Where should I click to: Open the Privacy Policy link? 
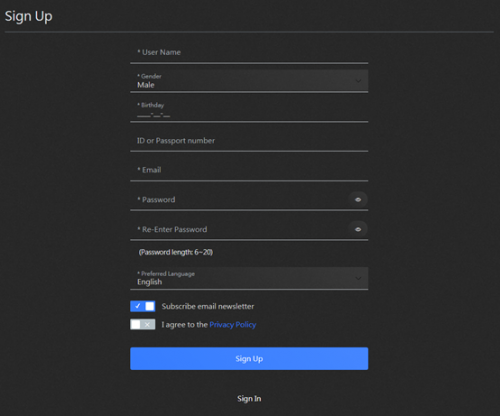coord(233,325)
